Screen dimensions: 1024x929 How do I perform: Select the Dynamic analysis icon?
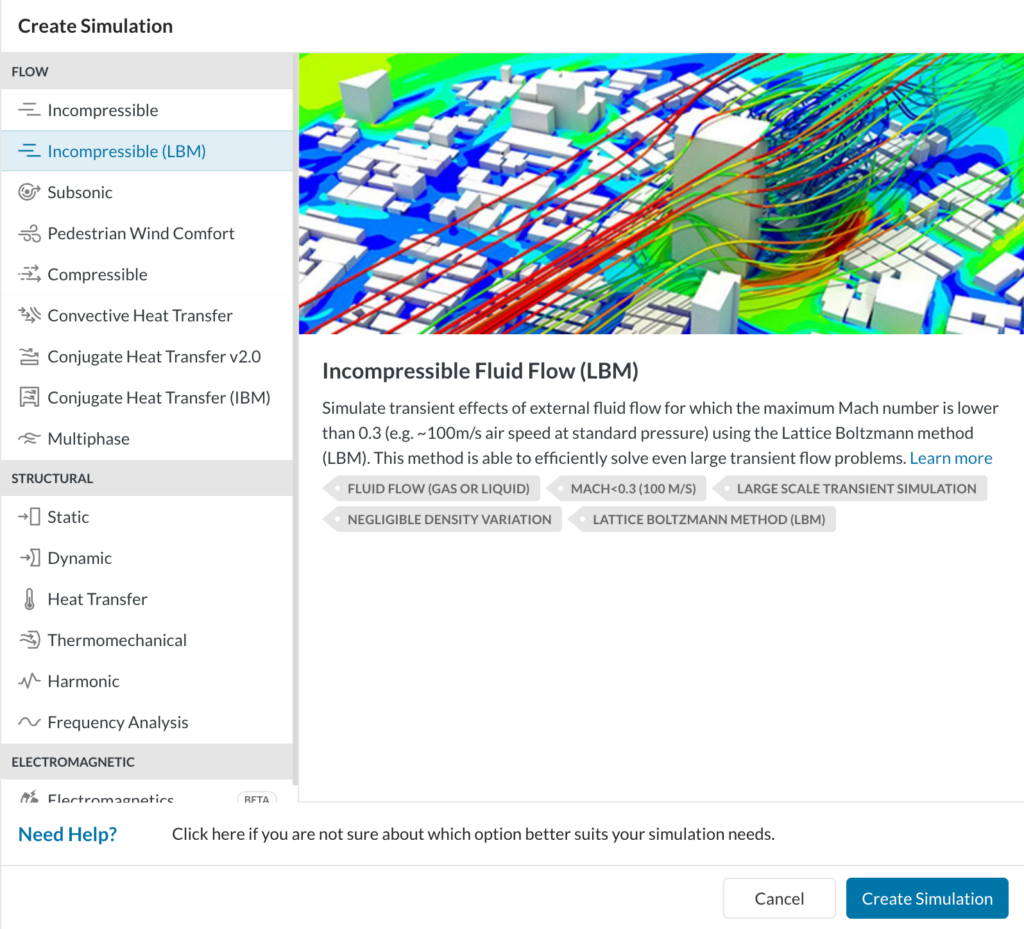(29, 557)
